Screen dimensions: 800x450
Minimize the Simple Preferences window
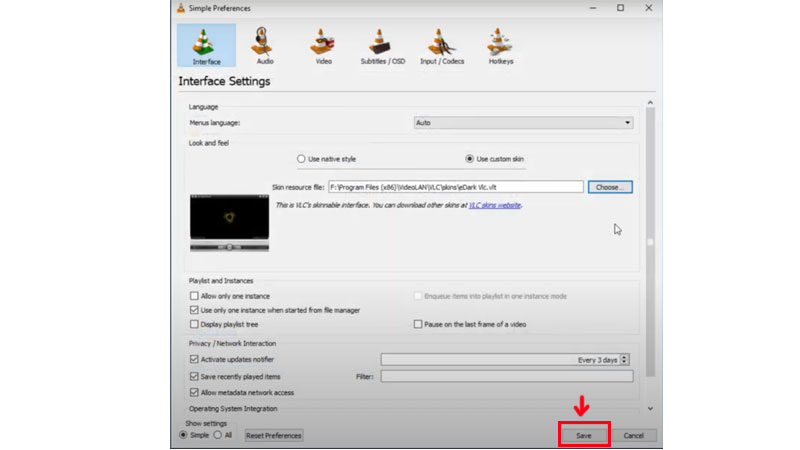tap(593, 8)
